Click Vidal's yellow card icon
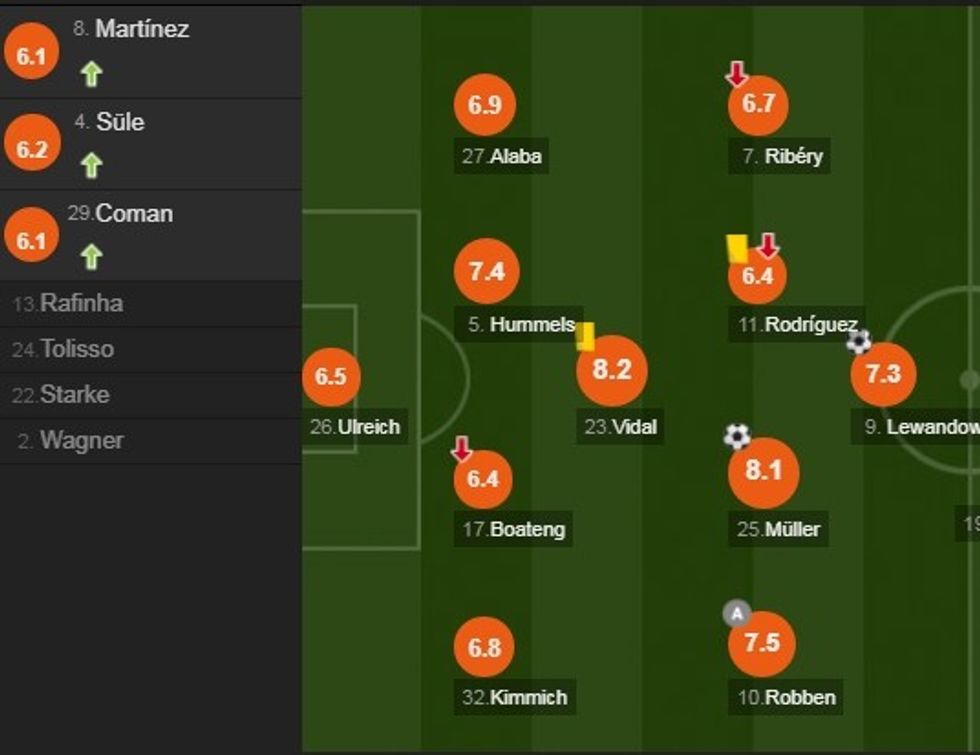Screen dimensions: 980x755 pos(585,336)
